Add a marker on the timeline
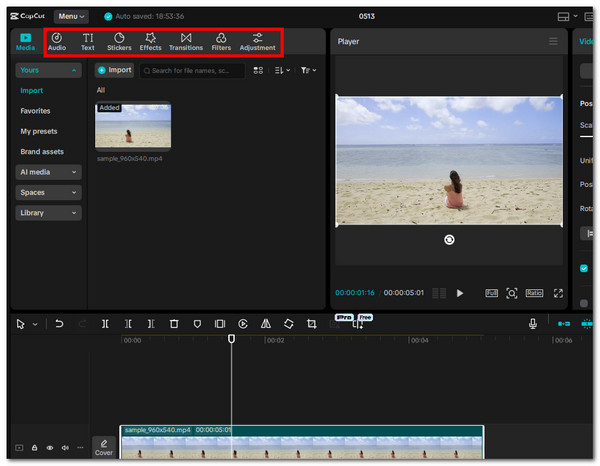600x466 pixels. tap(197, 324)
